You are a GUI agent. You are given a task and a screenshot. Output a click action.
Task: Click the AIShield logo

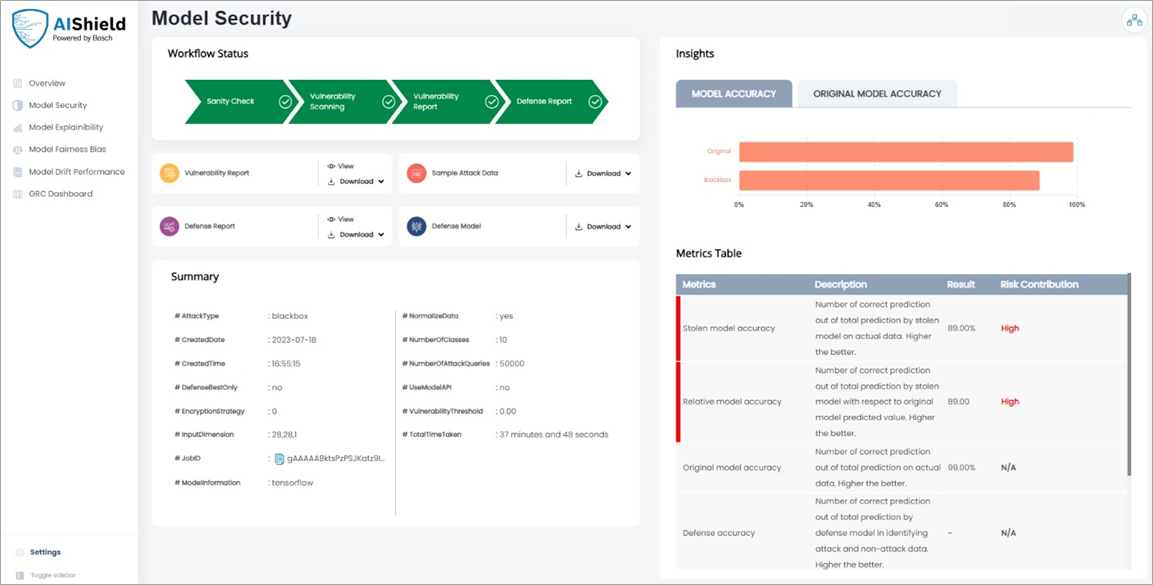pyautogui.click(x=68, y=25)
